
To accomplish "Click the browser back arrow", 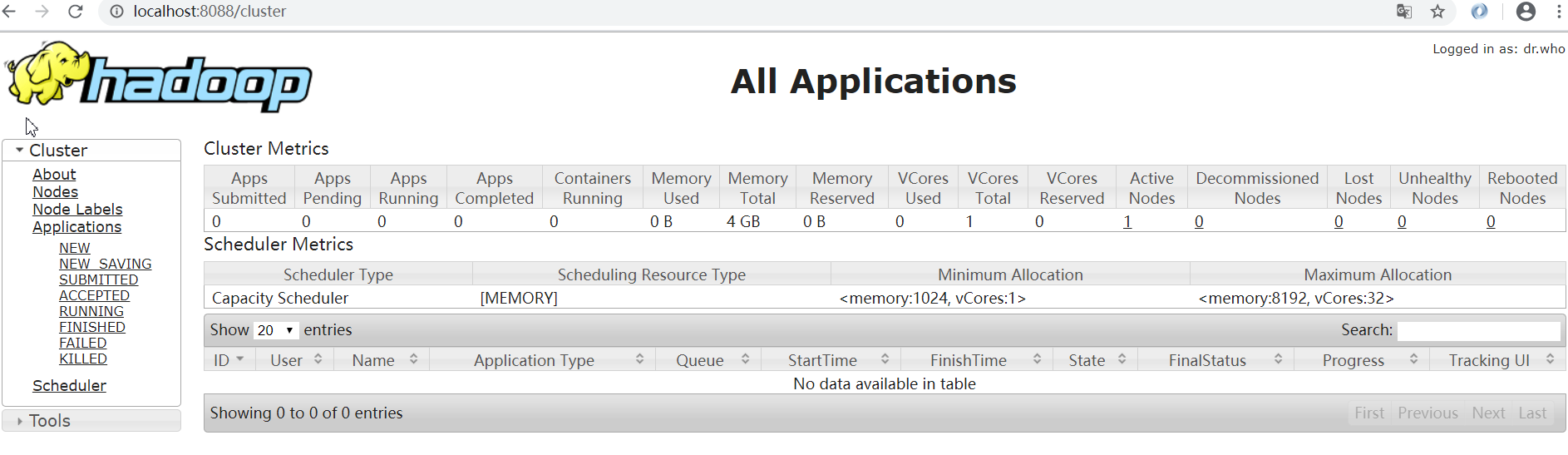I will click(10, 12).
